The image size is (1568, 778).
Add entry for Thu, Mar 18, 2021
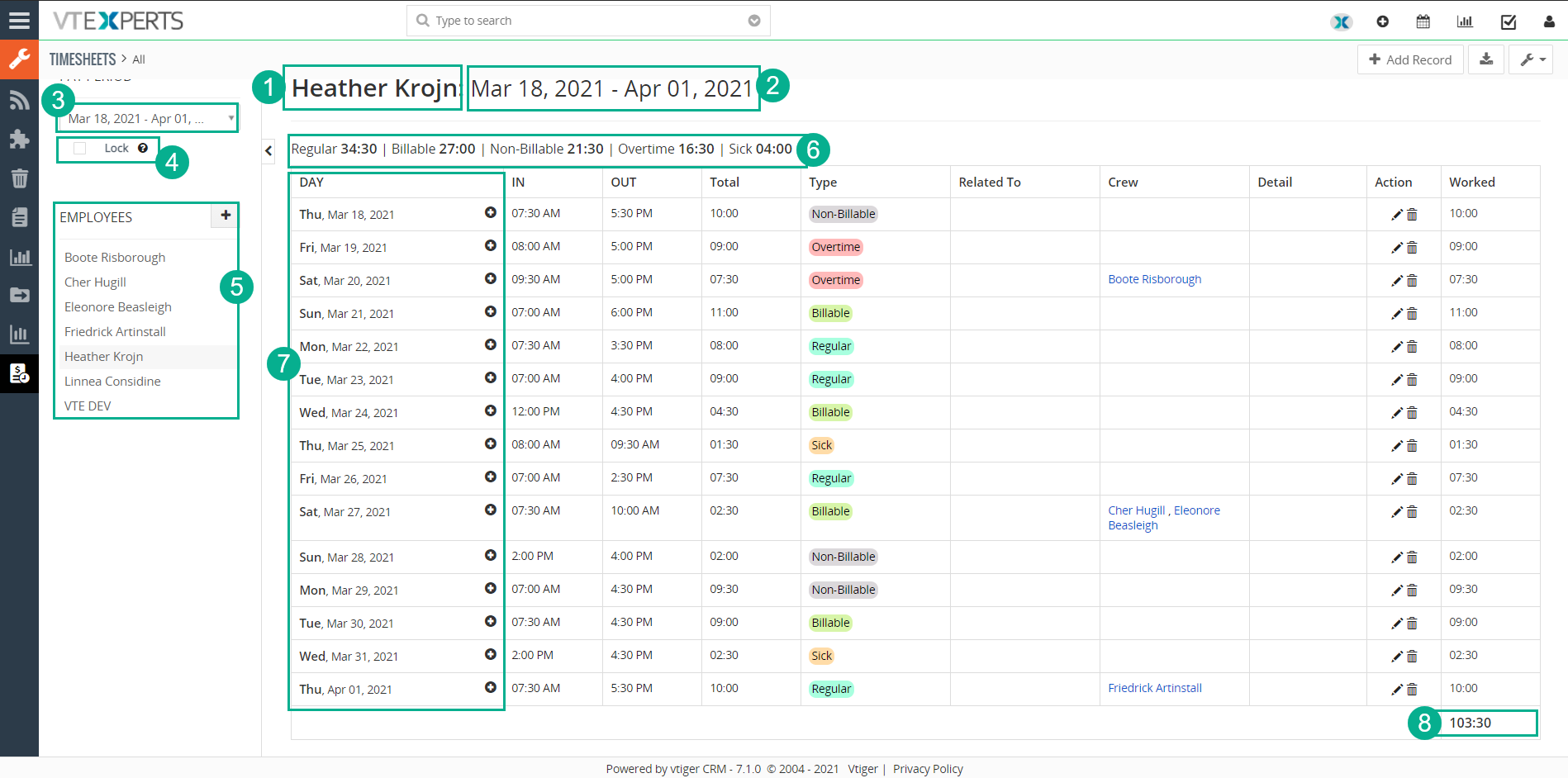pyautogui.click(x=490, y=213)
